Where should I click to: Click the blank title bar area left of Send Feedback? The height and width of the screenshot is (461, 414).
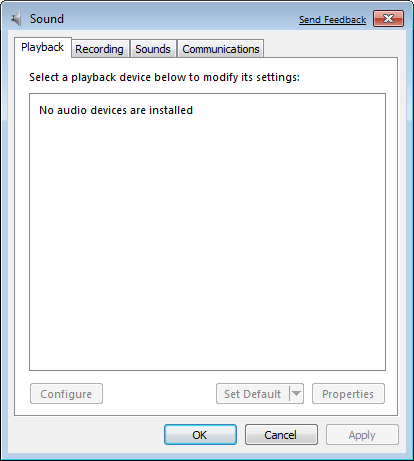click(x=180, y=19)
